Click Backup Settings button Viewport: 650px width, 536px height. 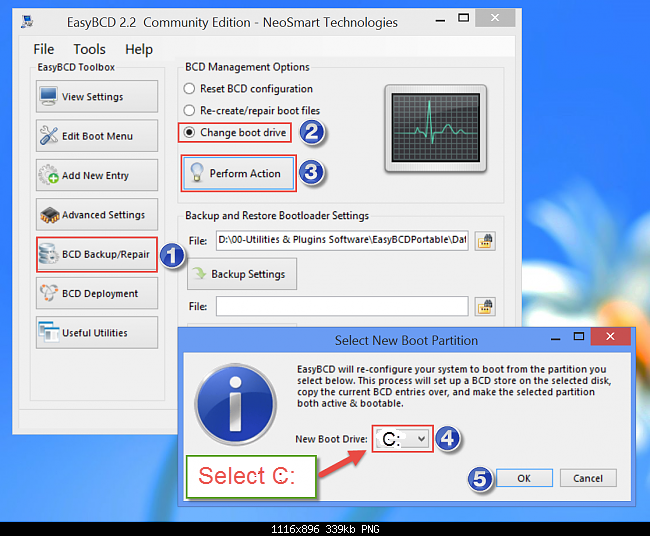(x=242, y=274)
